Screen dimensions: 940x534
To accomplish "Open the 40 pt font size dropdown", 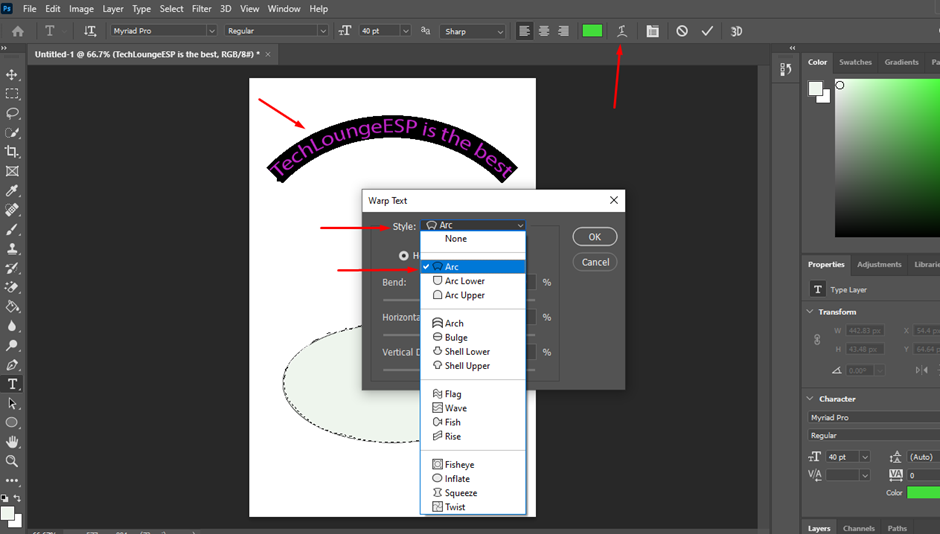I will pos(406,31).
